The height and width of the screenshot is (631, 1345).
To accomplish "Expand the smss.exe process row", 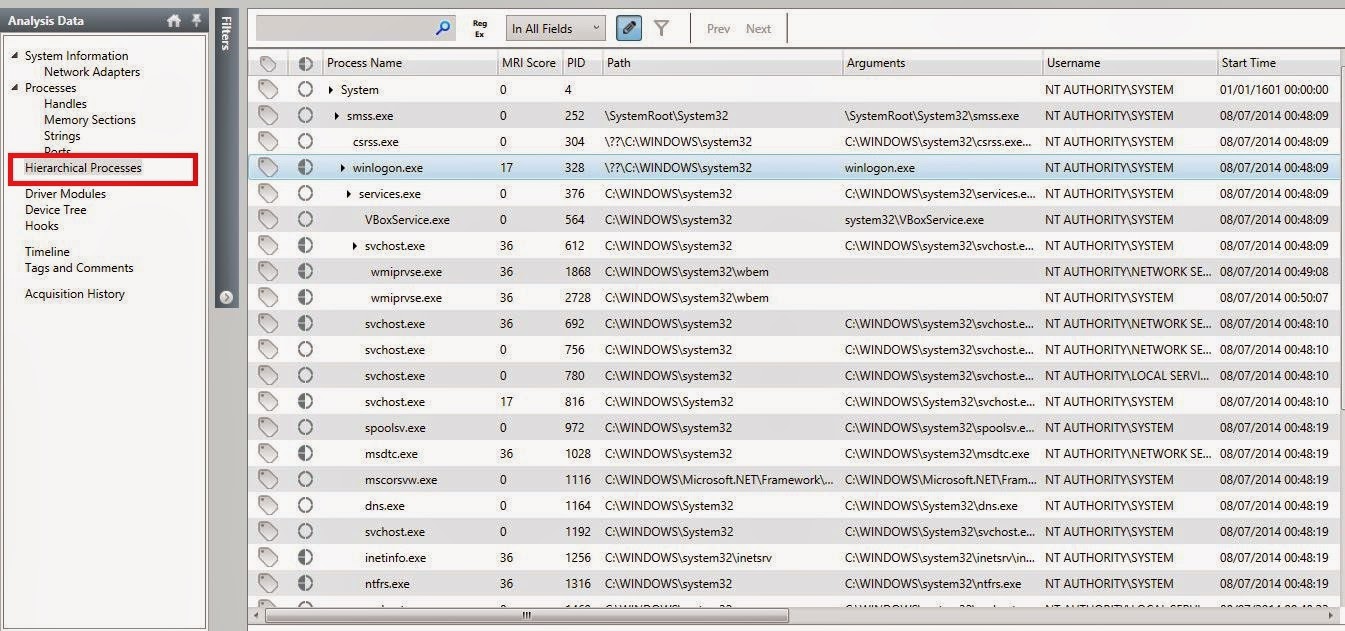I will pyautogui.click(x=337, y=116).
